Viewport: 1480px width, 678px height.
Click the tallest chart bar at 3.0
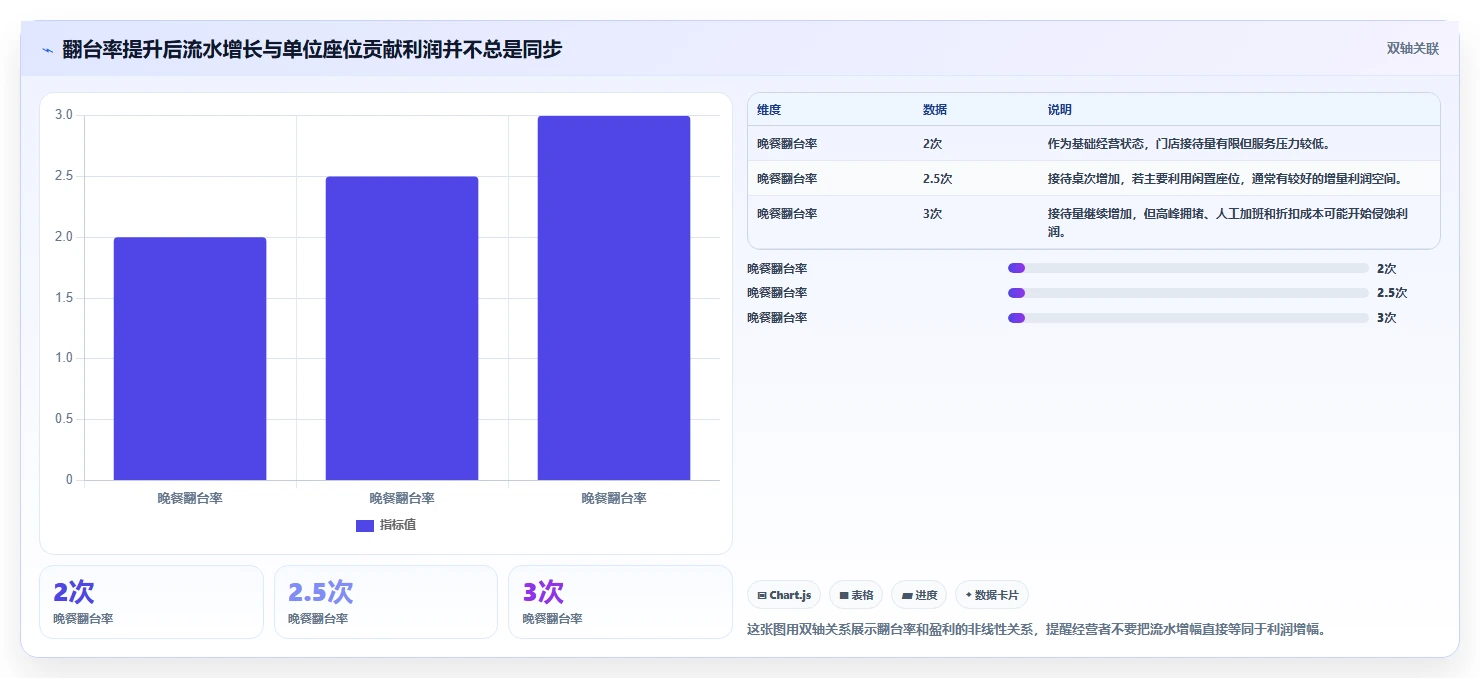point(614,298)
